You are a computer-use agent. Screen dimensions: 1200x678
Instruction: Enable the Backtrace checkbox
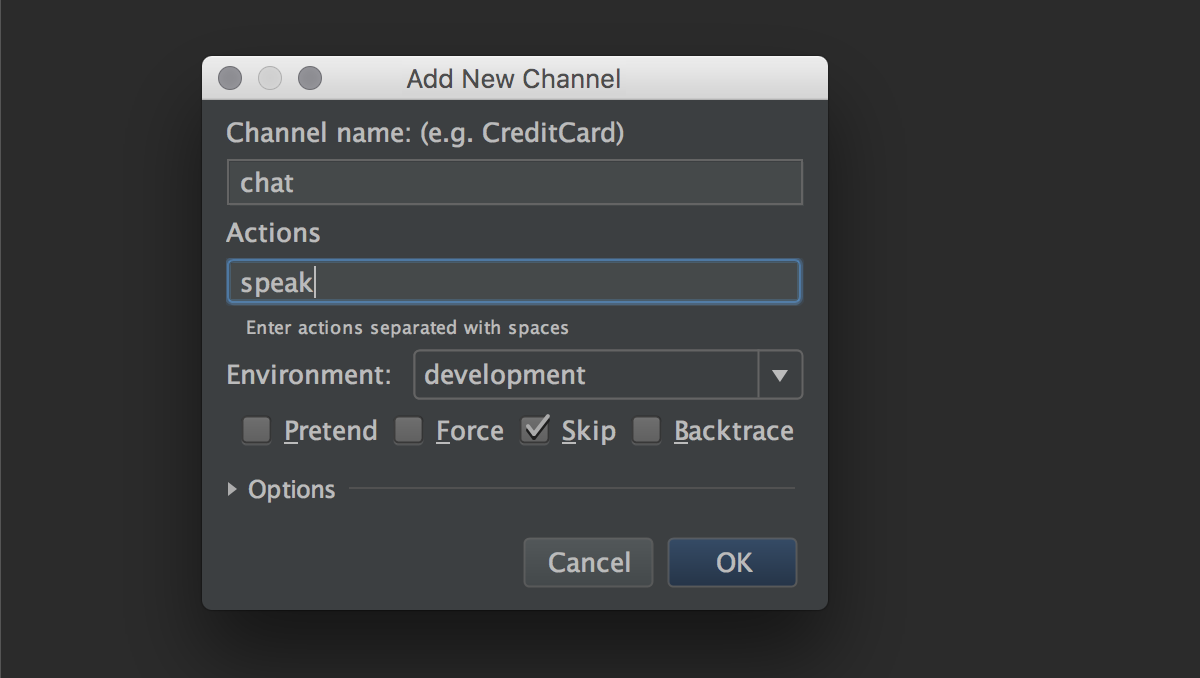[646, 431]
